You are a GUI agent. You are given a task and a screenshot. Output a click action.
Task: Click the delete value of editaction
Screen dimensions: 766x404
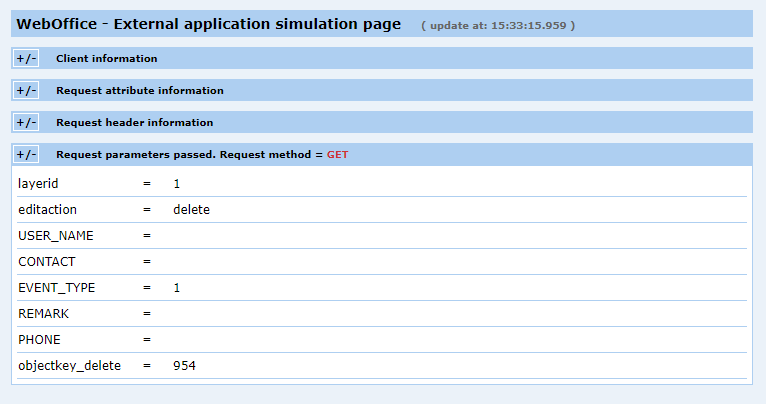[x=191, y=210]
